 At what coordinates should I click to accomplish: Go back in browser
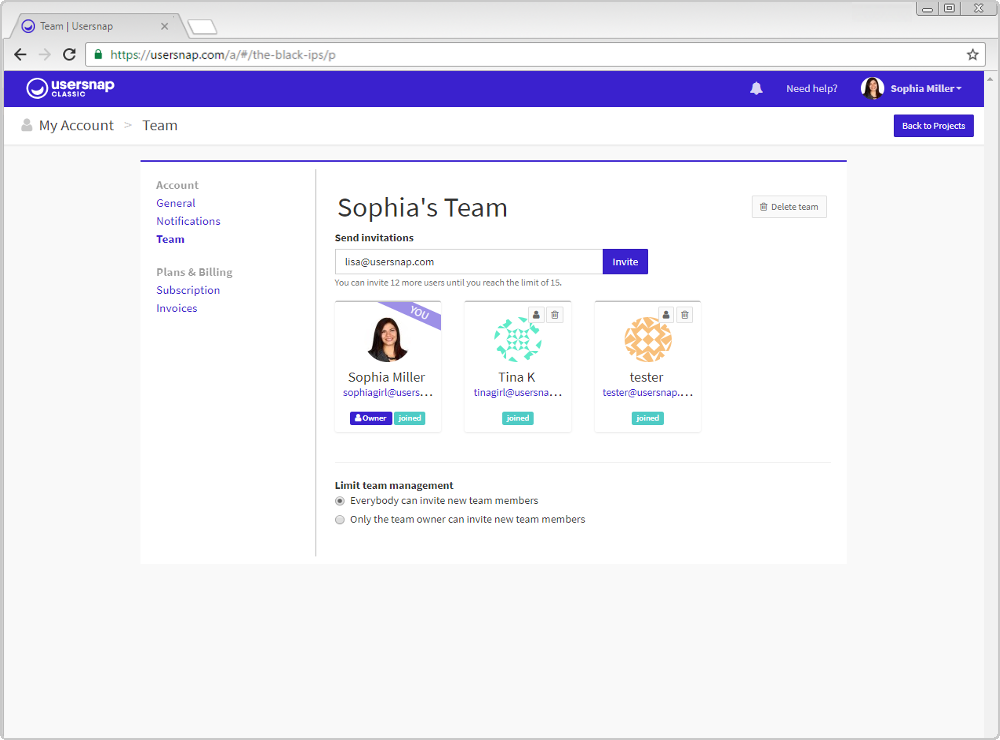pos(20,55)
